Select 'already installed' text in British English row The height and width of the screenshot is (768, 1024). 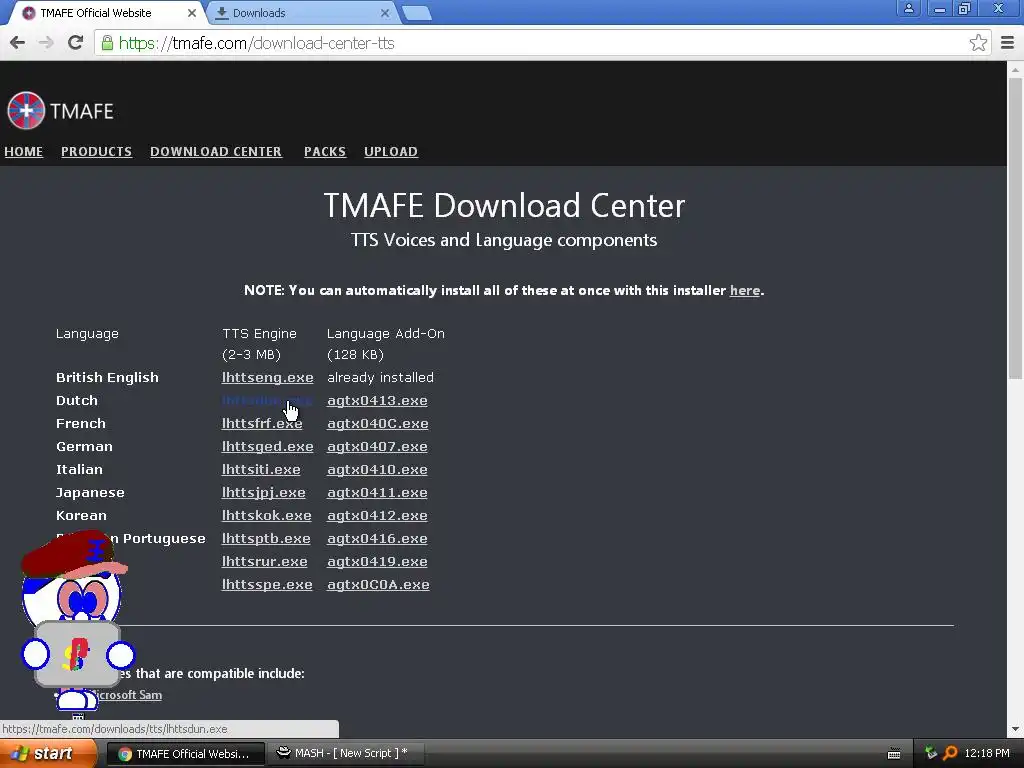point(380,377)
